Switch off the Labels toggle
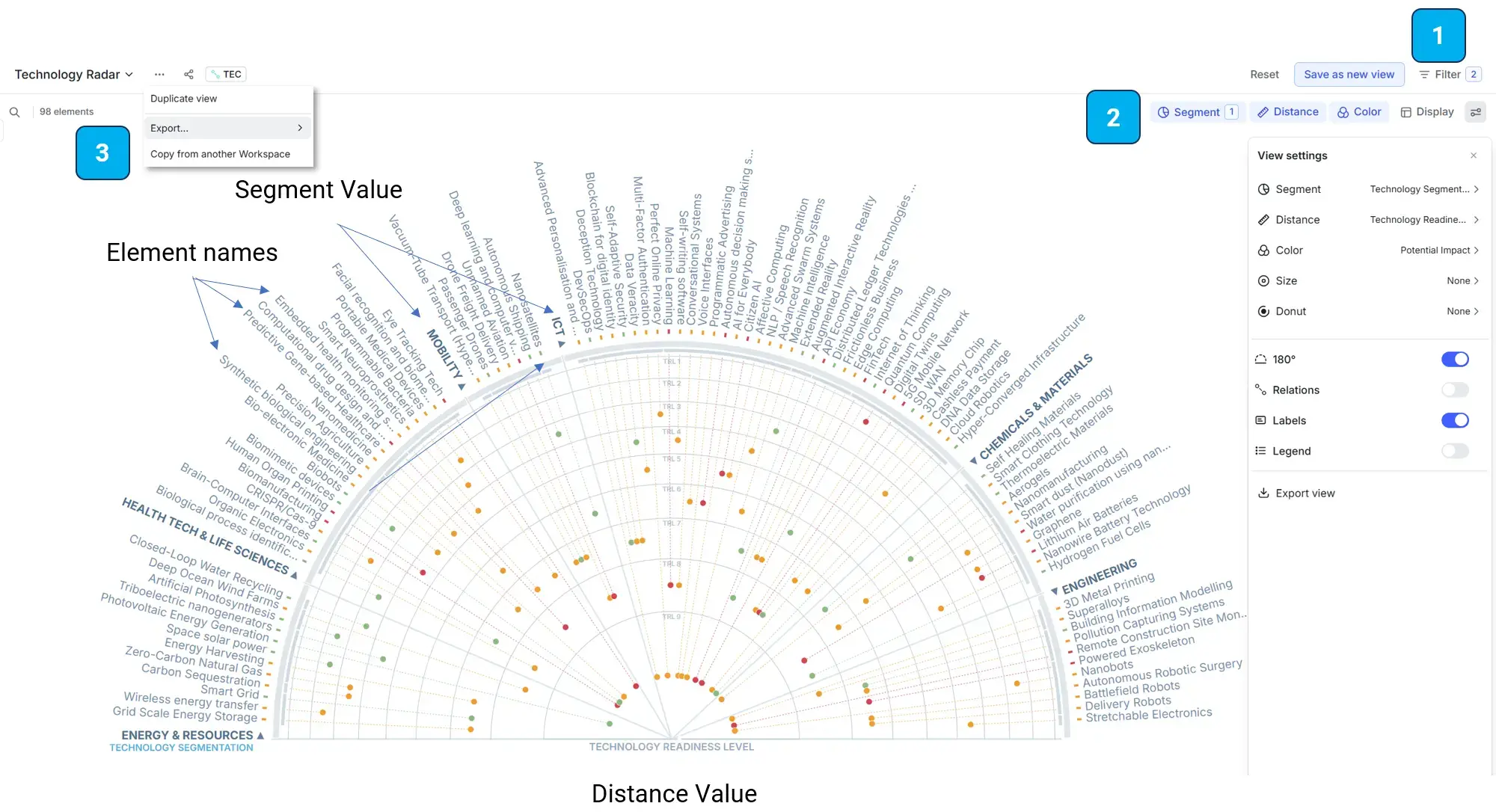This screenshot has width=1496, height=812. (1455, 420)
